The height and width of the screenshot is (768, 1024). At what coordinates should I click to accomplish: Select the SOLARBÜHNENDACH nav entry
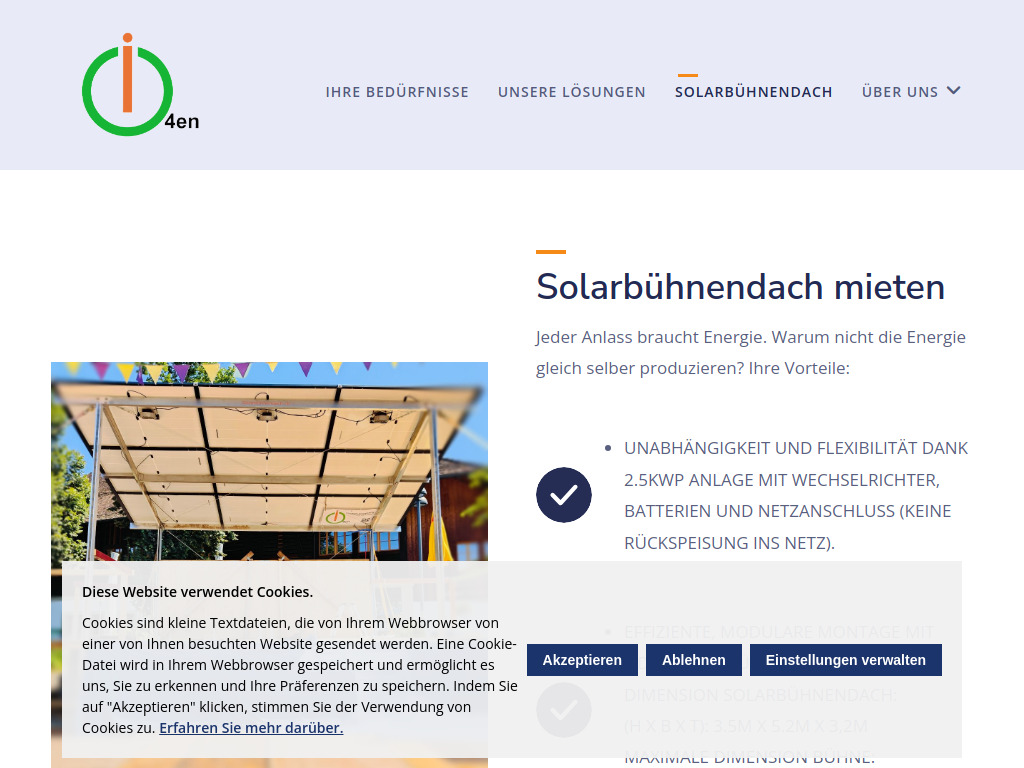coord(753,91)
